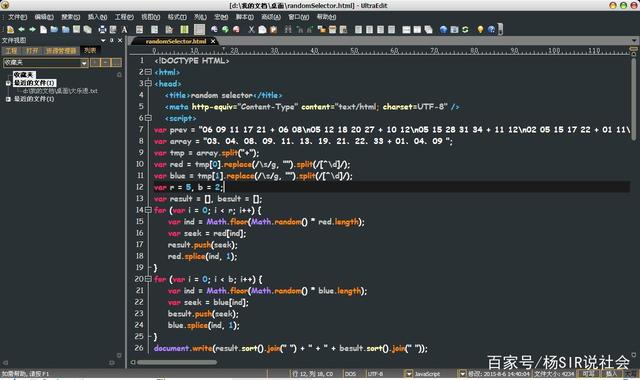
Task: Click the blue question mark help icon
Action: pos(491,29)
